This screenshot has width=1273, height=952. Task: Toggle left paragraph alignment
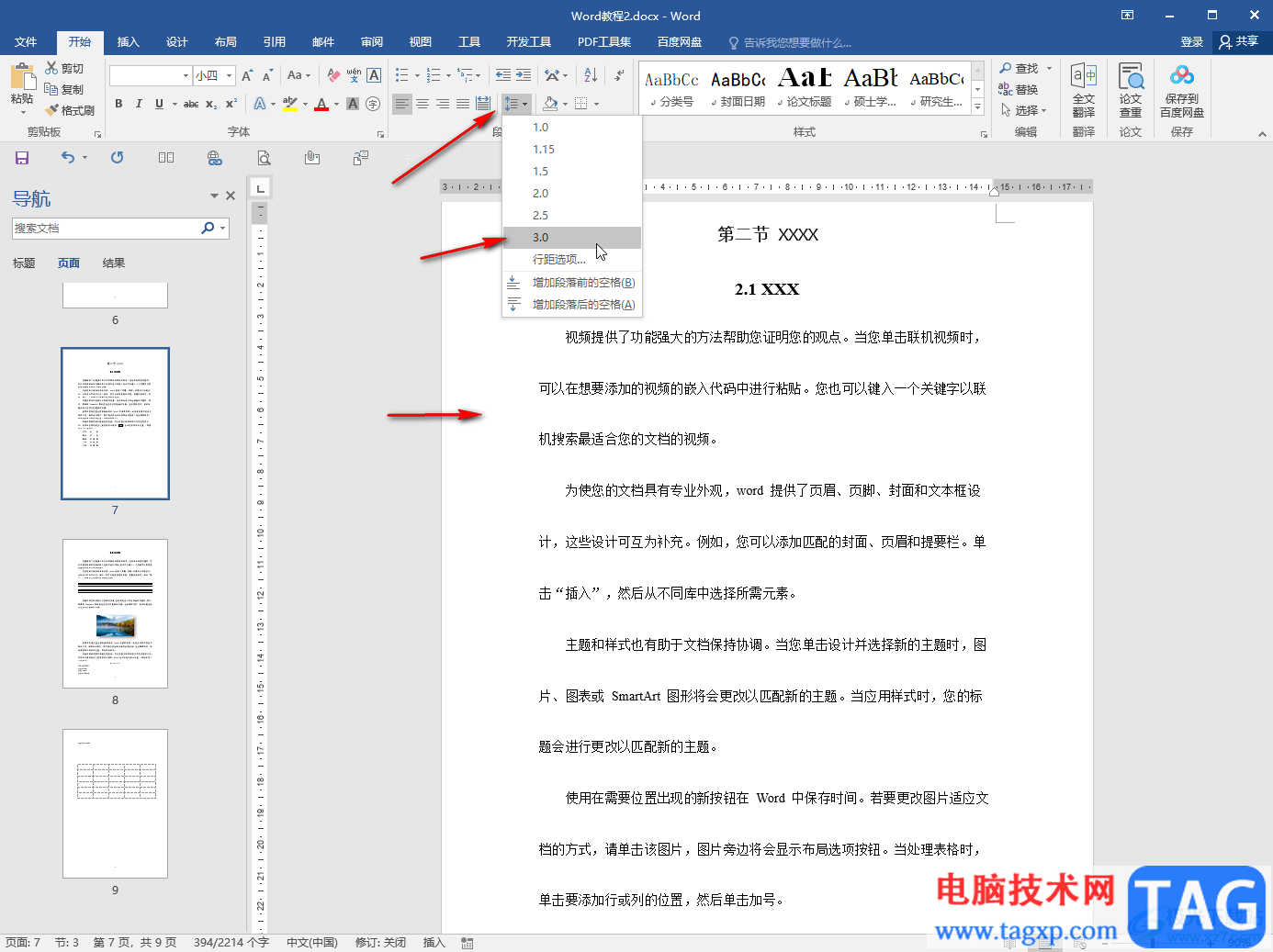[x=402, y=104]
